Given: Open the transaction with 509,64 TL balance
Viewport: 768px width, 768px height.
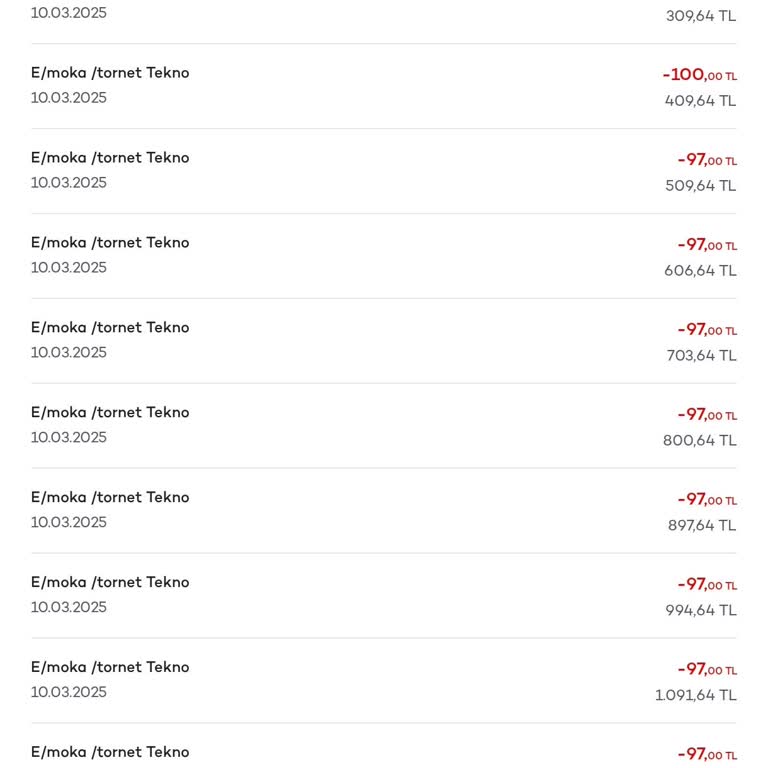Looking at the screenshot, I should (384, 171).
